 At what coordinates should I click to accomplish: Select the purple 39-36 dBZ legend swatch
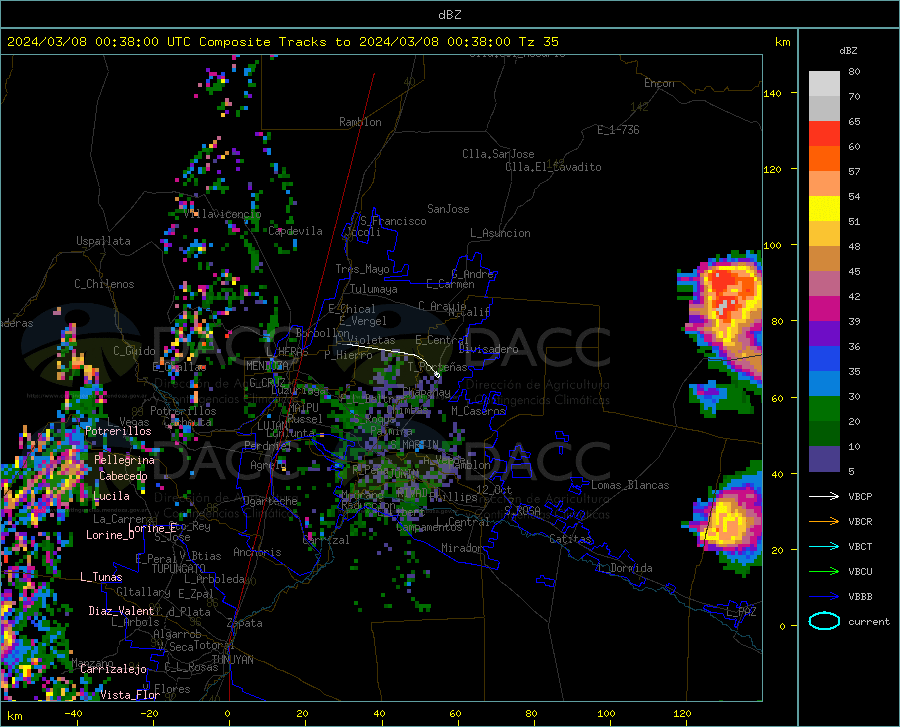[824, 334]
